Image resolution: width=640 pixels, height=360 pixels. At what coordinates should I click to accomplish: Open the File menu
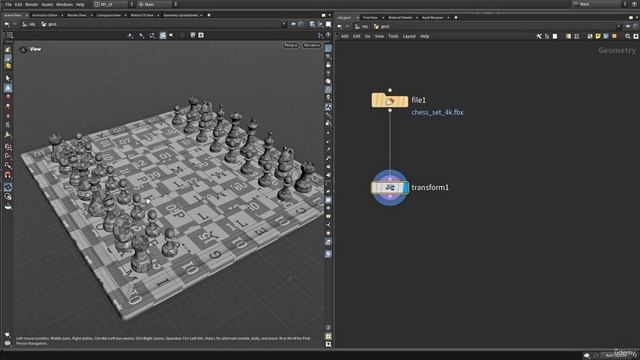(8, 4)
